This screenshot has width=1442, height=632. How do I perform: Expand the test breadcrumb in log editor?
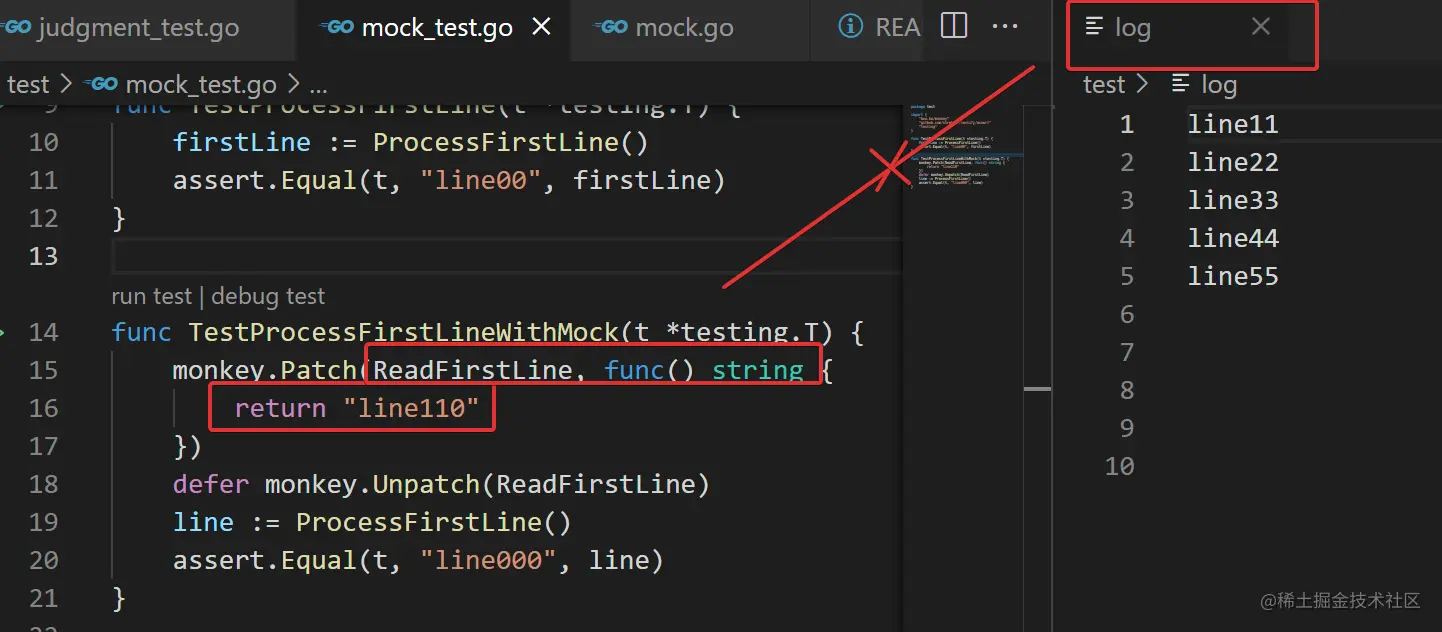(x=1104, y=85)
